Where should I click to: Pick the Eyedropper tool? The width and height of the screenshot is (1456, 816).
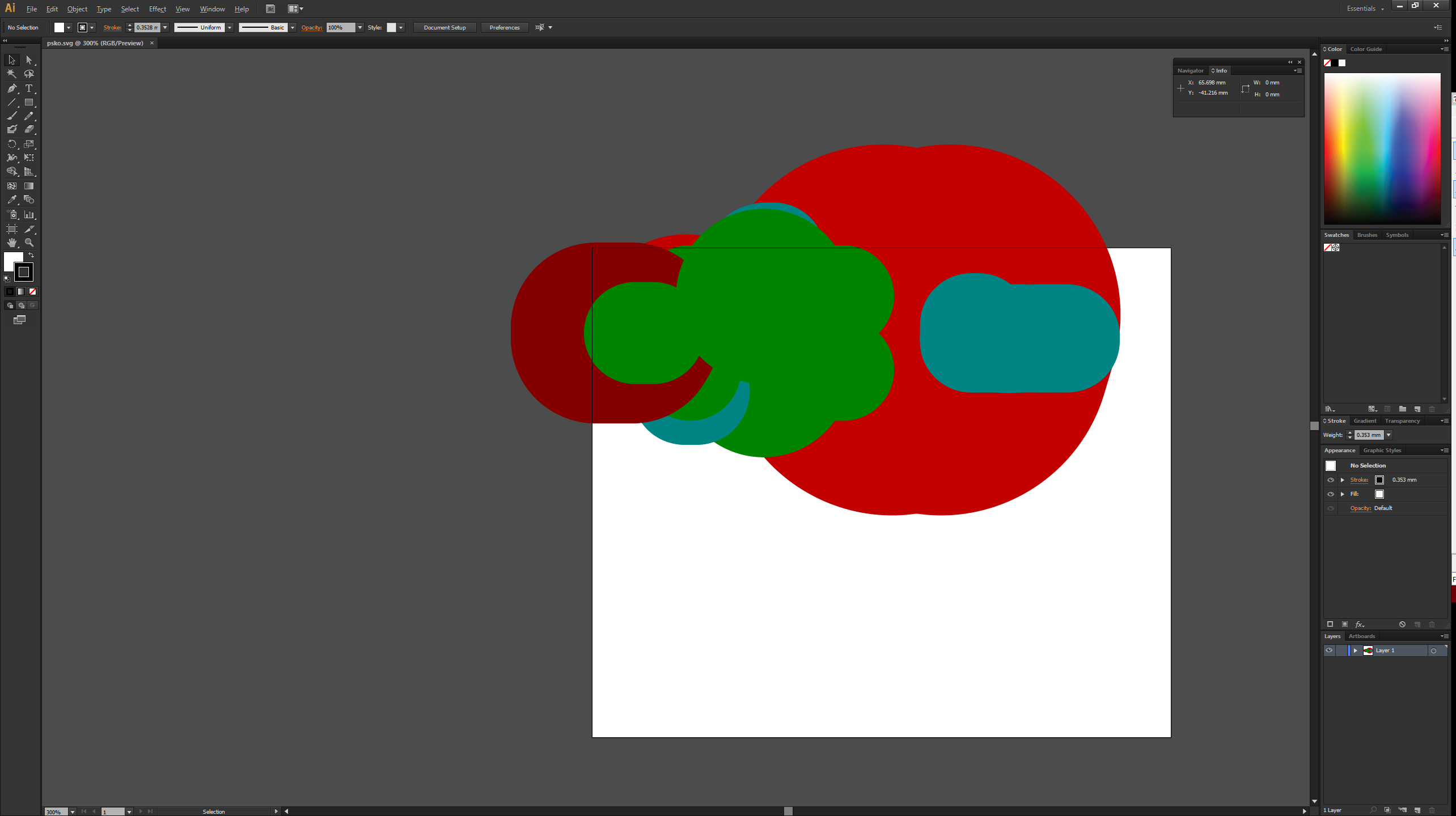[x=12, y=200]
